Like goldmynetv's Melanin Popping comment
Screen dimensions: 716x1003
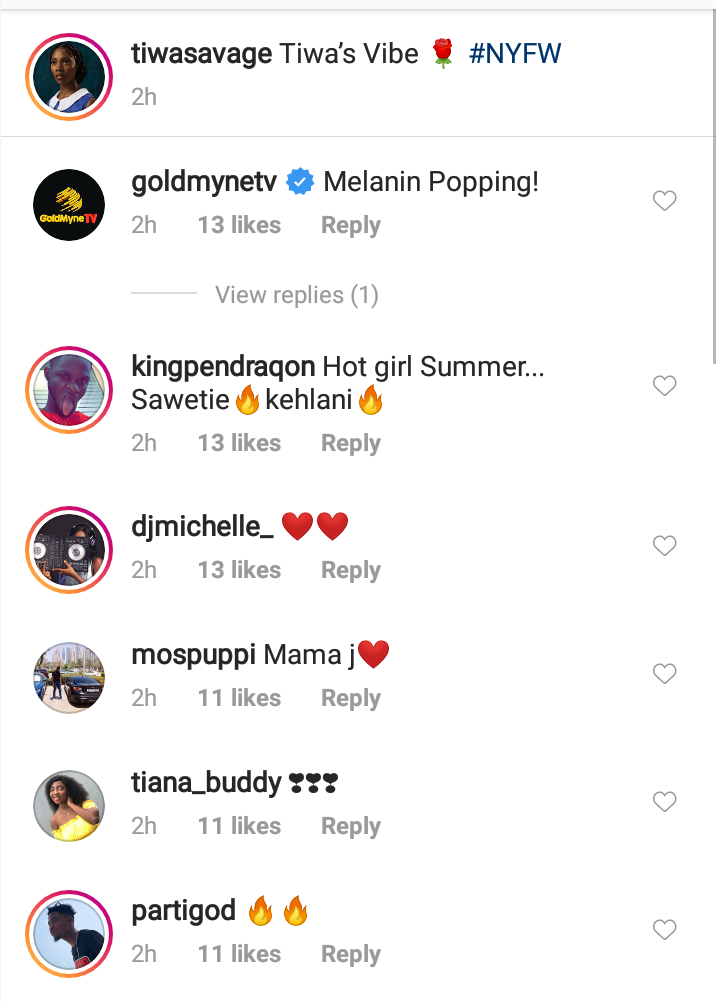point(664,201)
